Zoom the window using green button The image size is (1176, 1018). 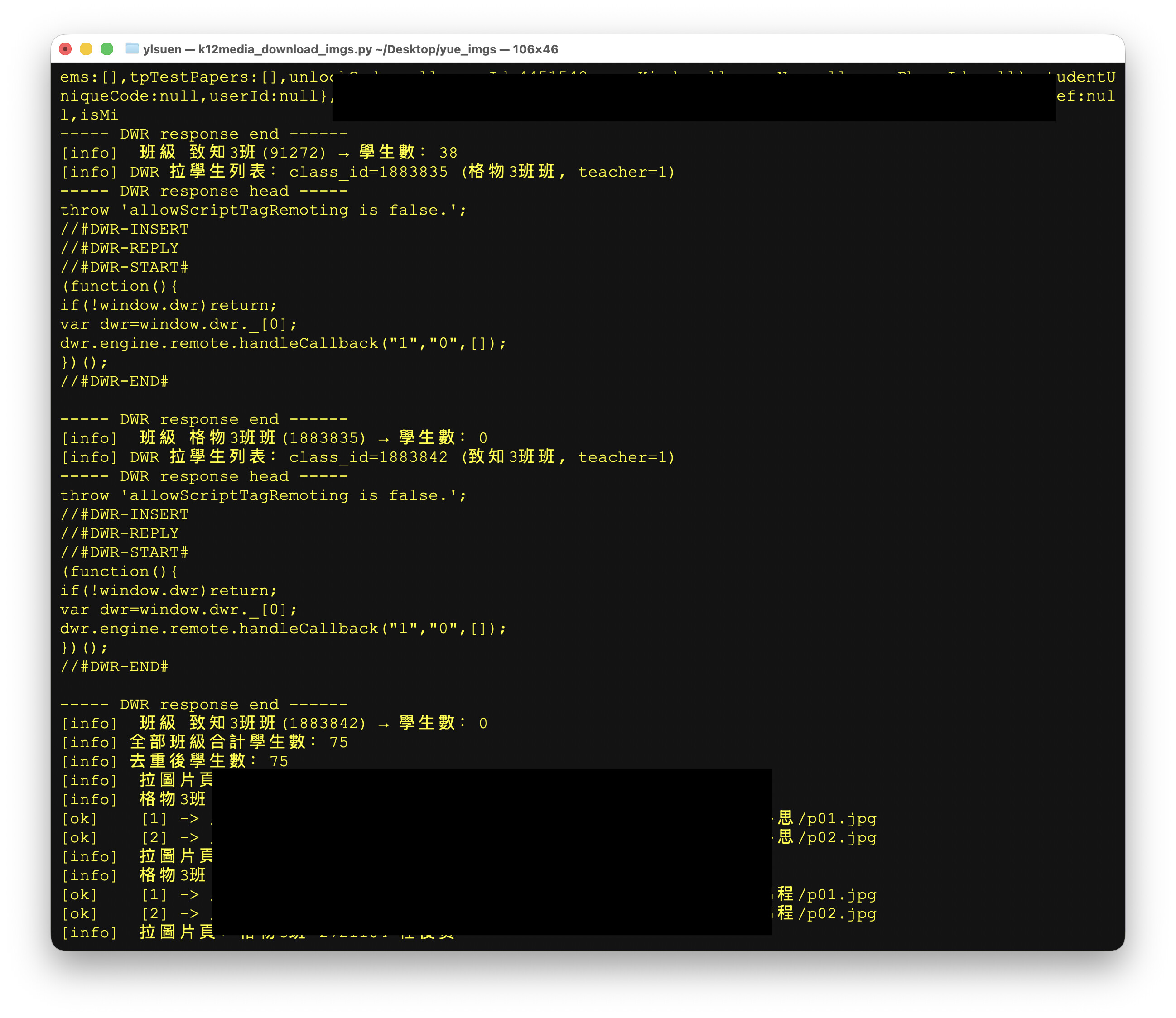click(107, 49)
